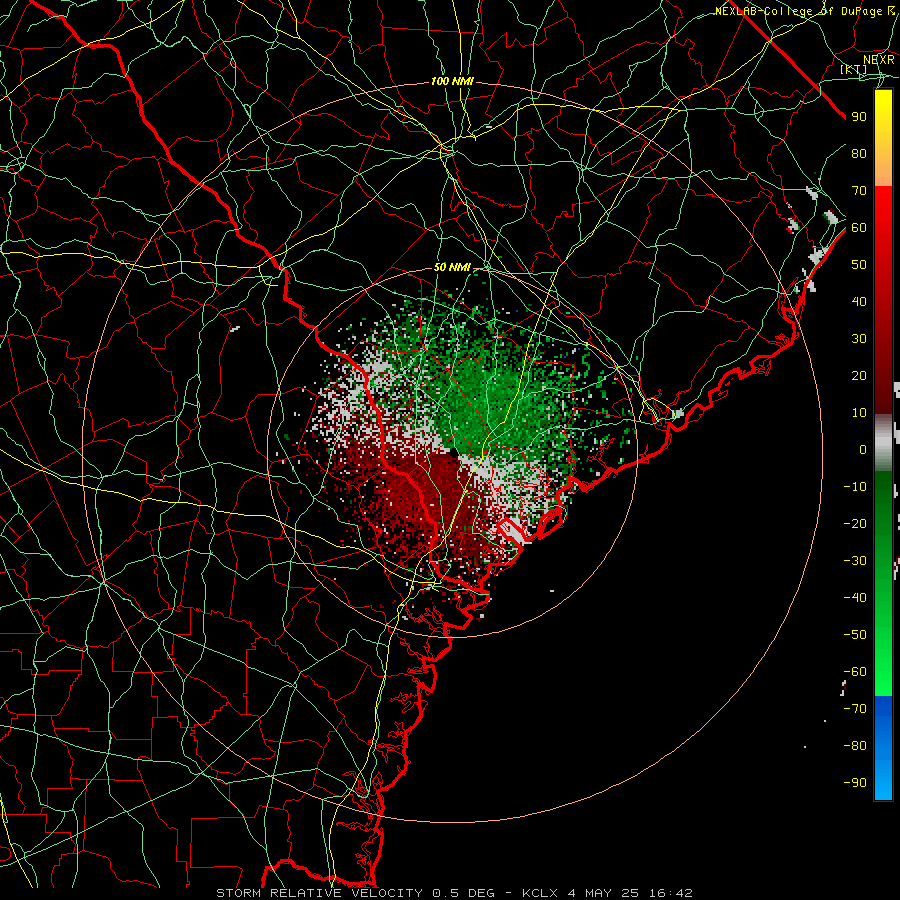The width and height of the screenshot is (900, 900).
Task: Click the 10 value on velocity scale
Action: point(859,413)
